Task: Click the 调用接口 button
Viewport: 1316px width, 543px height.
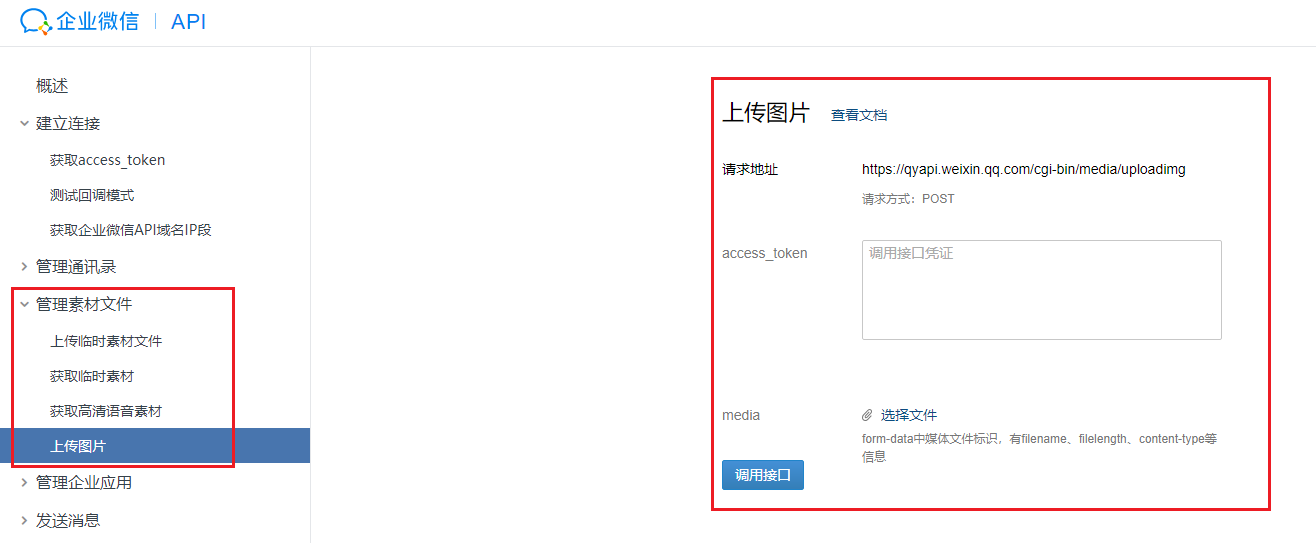Action: click(x=763, y=475)
